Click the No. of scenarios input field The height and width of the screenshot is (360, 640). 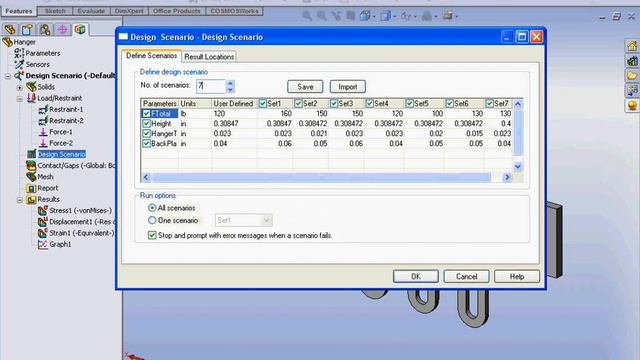click(211, 86)
